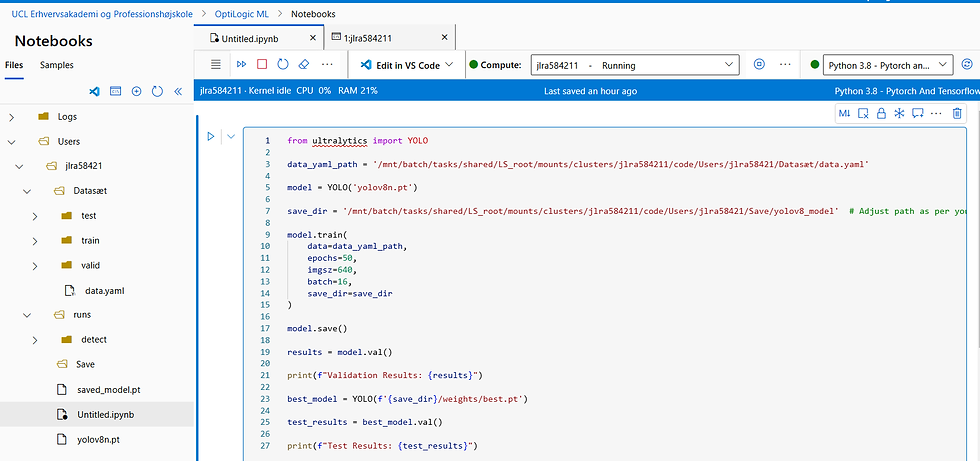Switch to the Untitled.ipynb tab
980x461 pixels.
tap(250, 38)
